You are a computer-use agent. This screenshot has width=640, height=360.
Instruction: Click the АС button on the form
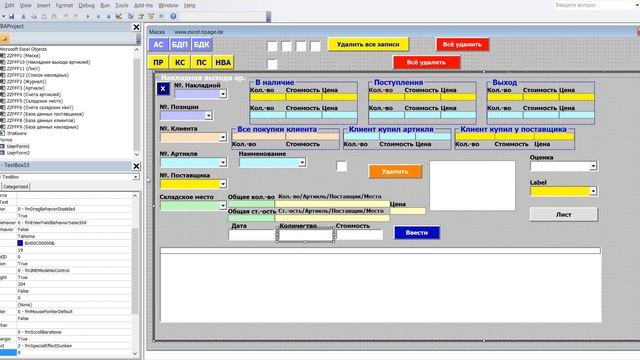coord(158,44)
